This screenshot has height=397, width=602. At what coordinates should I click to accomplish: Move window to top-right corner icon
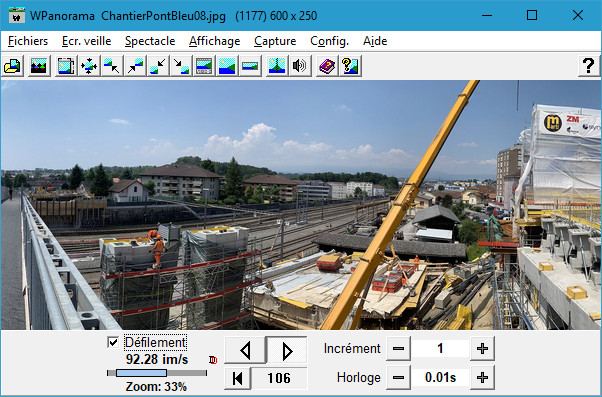[135, 66]
